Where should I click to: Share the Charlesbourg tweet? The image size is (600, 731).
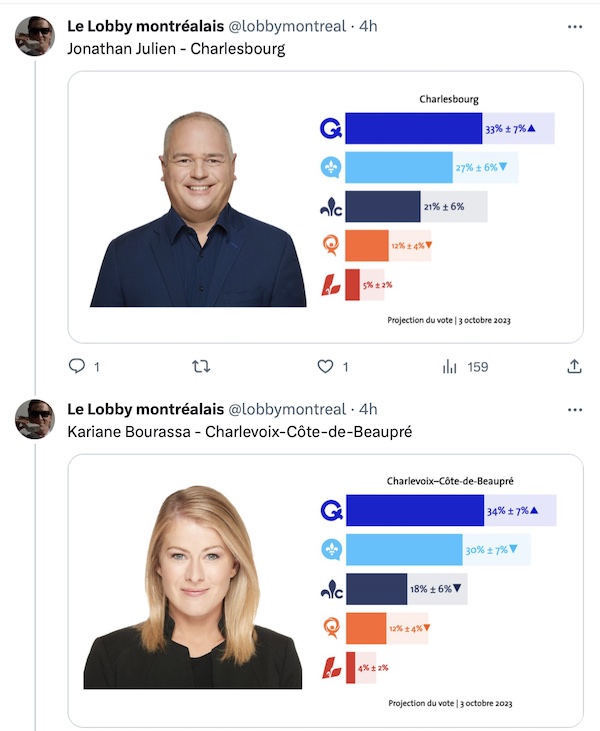pyautogui.click(x=574, y=366)
